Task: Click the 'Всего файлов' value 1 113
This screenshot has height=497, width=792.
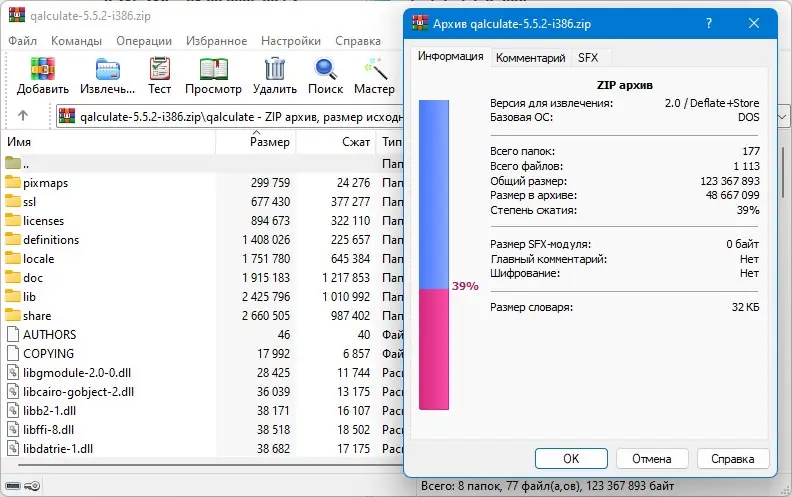Action: [x=747, y=166]
